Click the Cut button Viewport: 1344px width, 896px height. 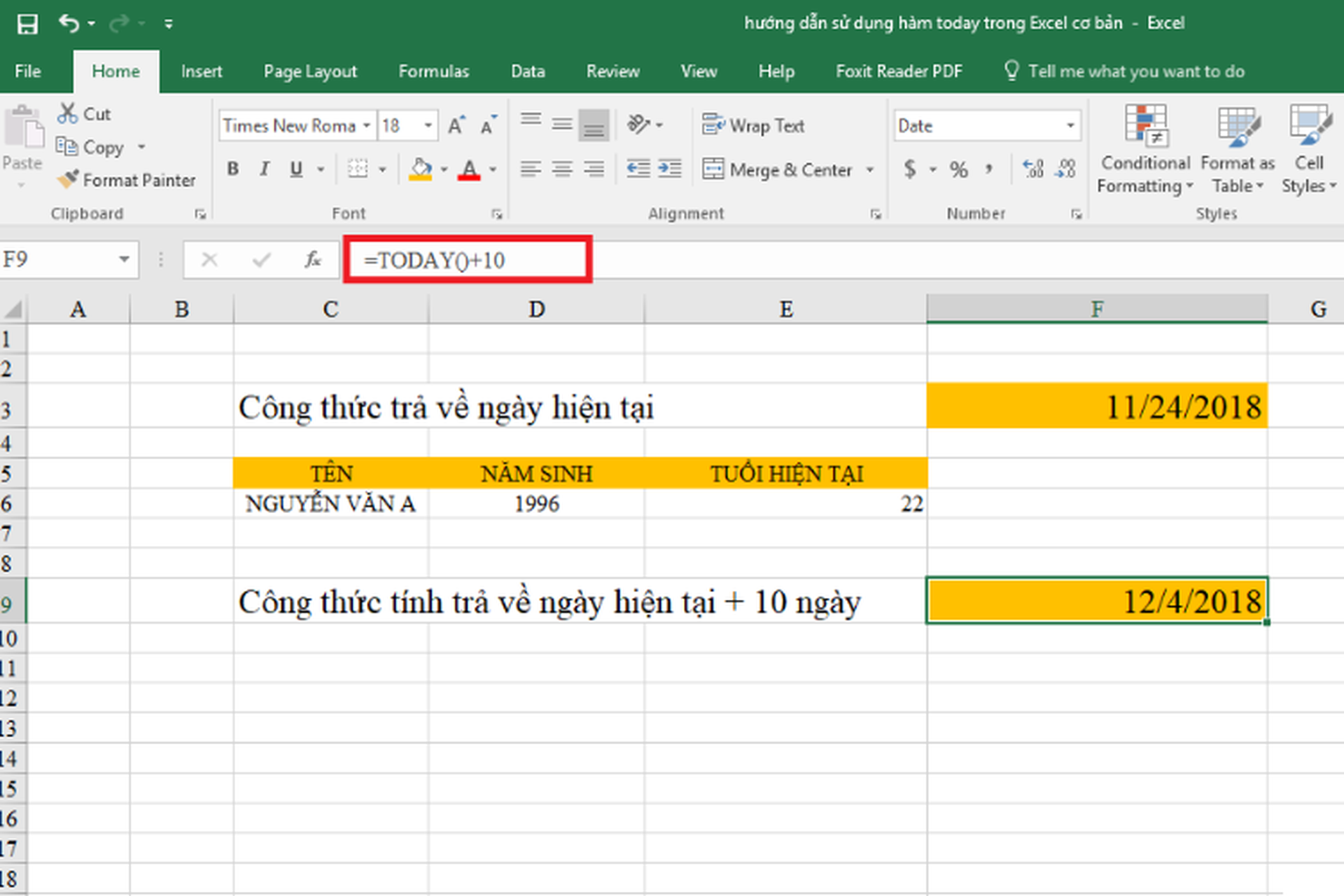pos(85,113)
